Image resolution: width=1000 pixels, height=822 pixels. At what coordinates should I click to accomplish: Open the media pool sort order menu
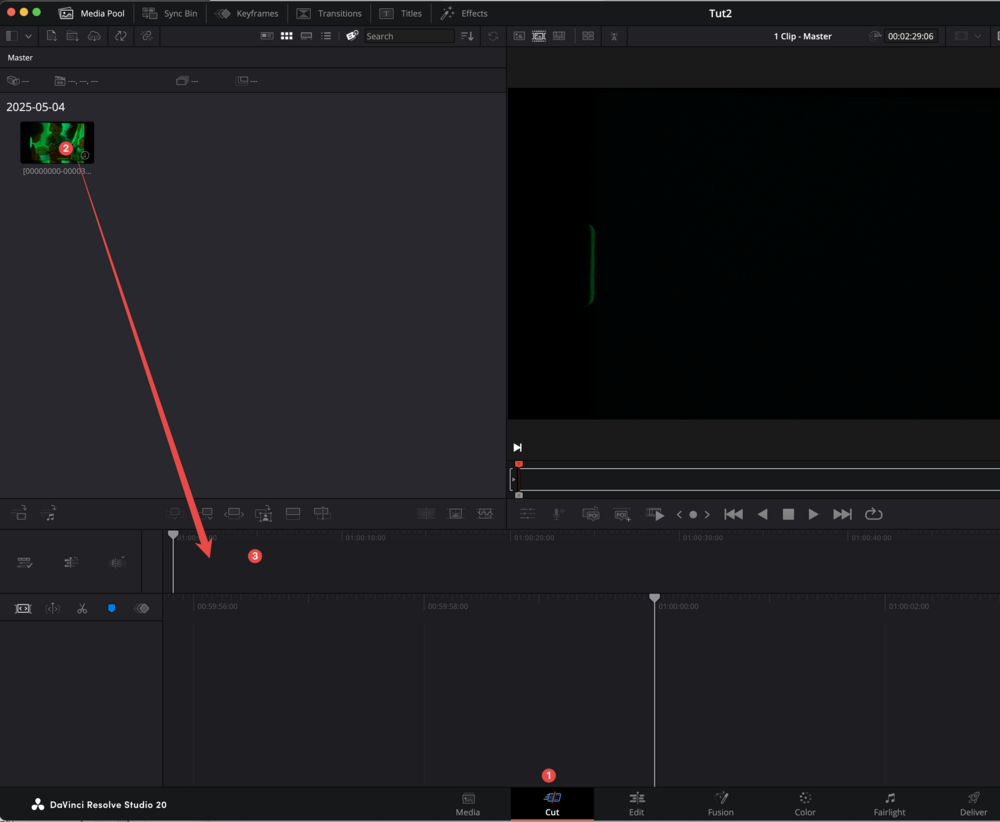[467, 36]
